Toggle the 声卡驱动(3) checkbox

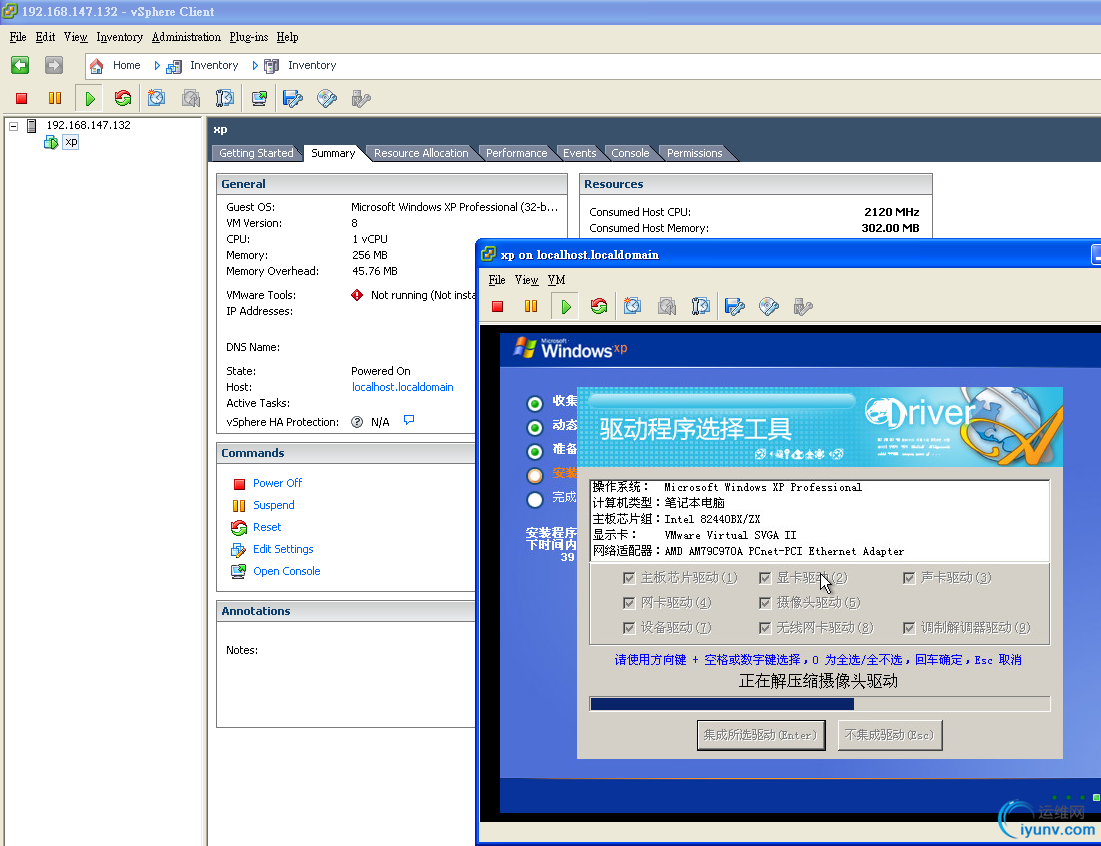(x=909, y=578)
